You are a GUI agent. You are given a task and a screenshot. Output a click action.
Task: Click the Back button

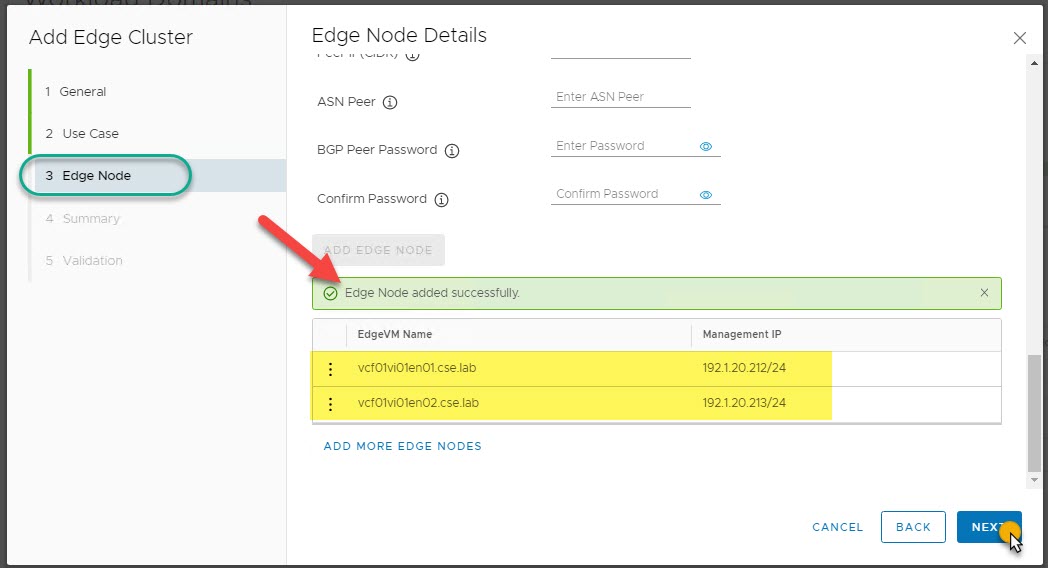coord(913,527)
